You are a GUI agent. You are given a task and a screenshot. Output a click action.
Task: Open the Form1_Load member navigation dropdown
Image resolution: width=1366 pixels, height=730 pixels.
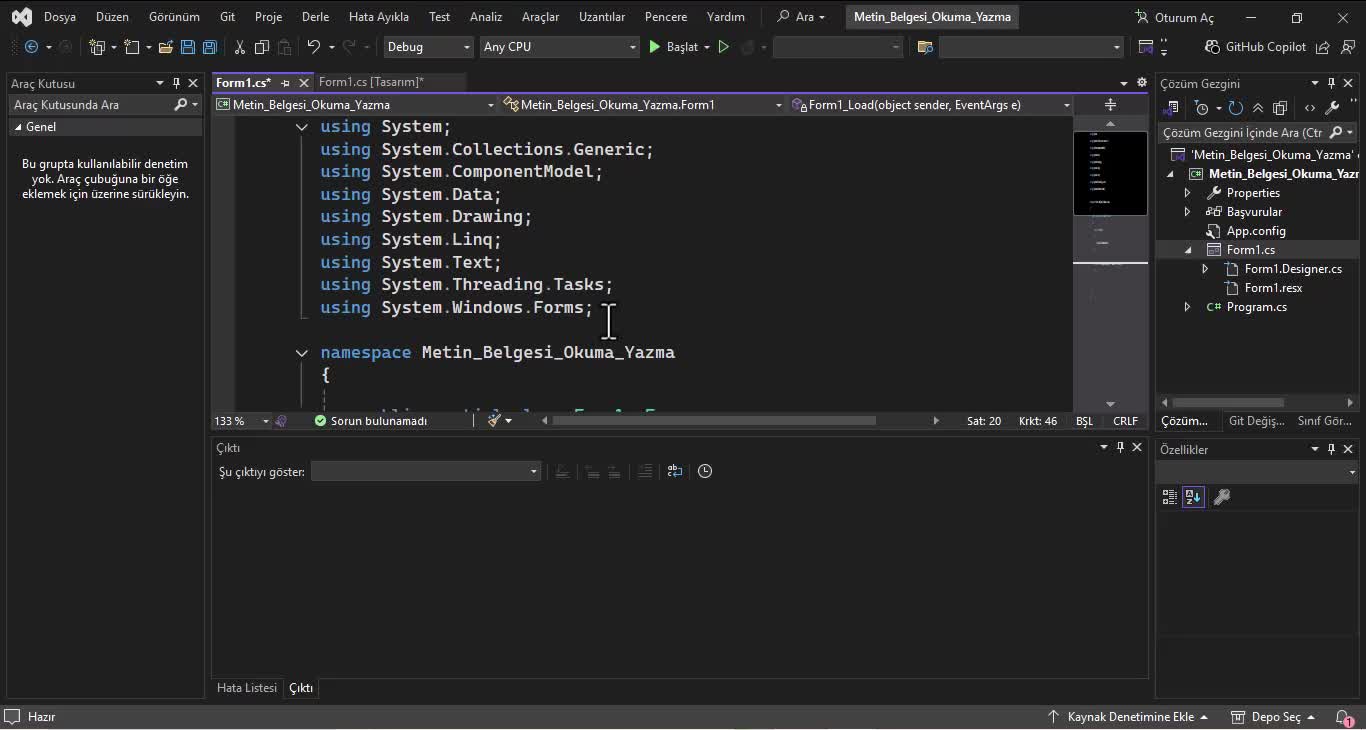point(930,104)
